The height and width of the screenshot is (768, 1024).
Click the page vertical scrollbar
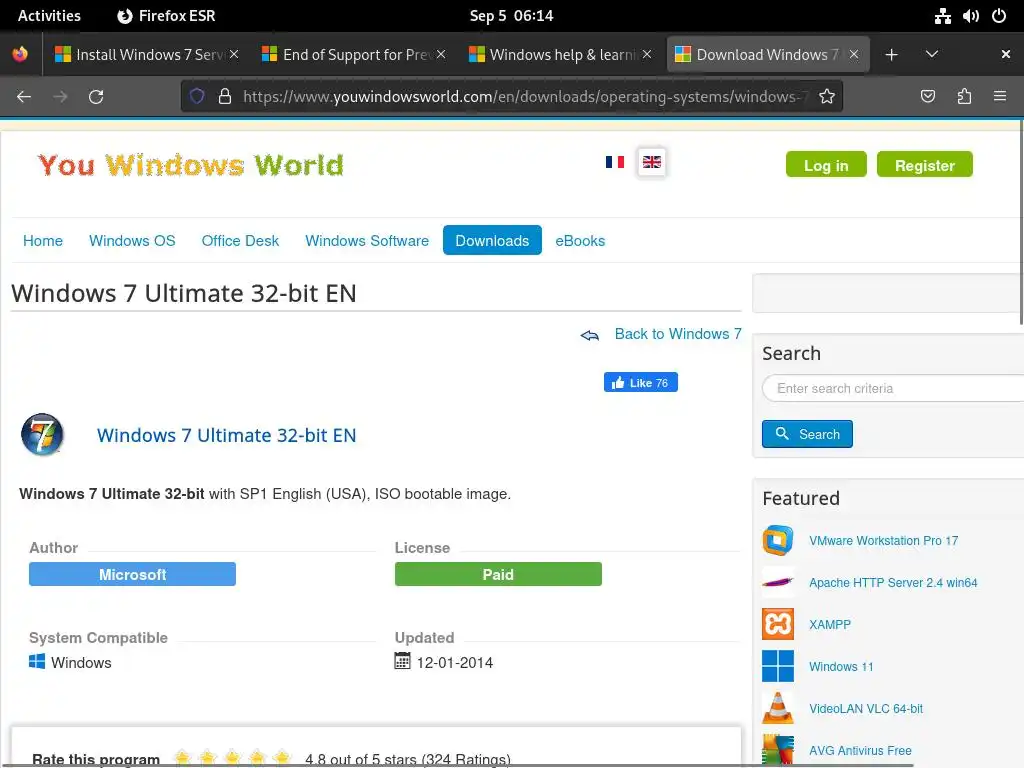(x=1021, y=222)
